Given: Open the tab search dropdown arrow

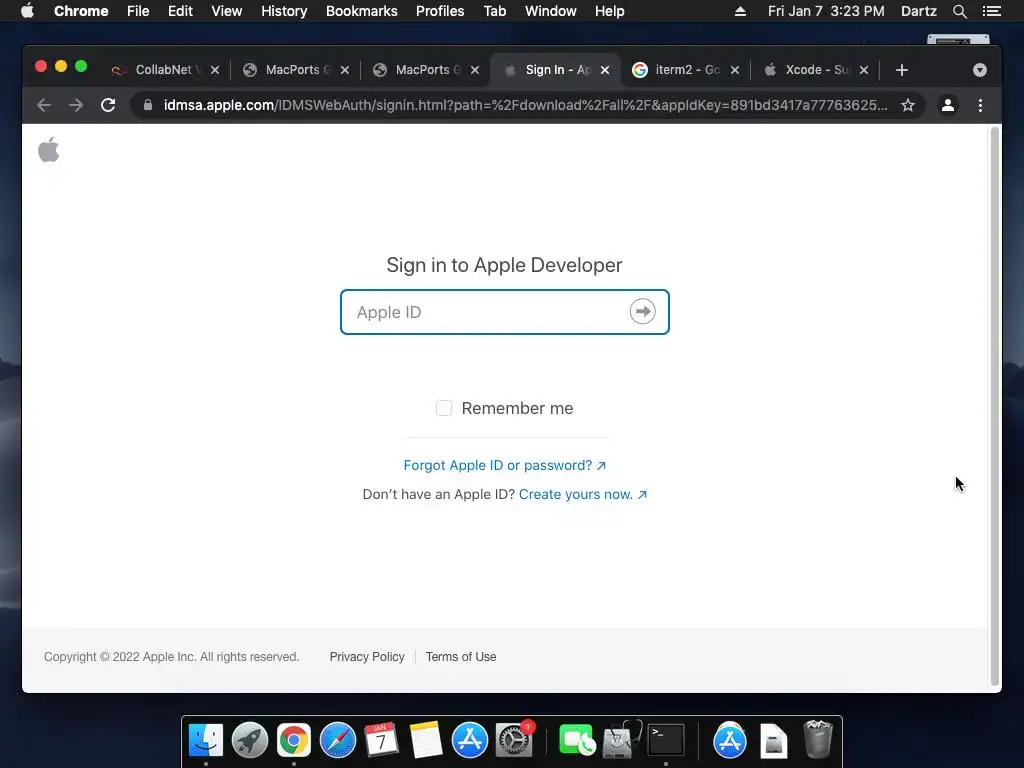Looking at the screenshot, I should (980, 70).
